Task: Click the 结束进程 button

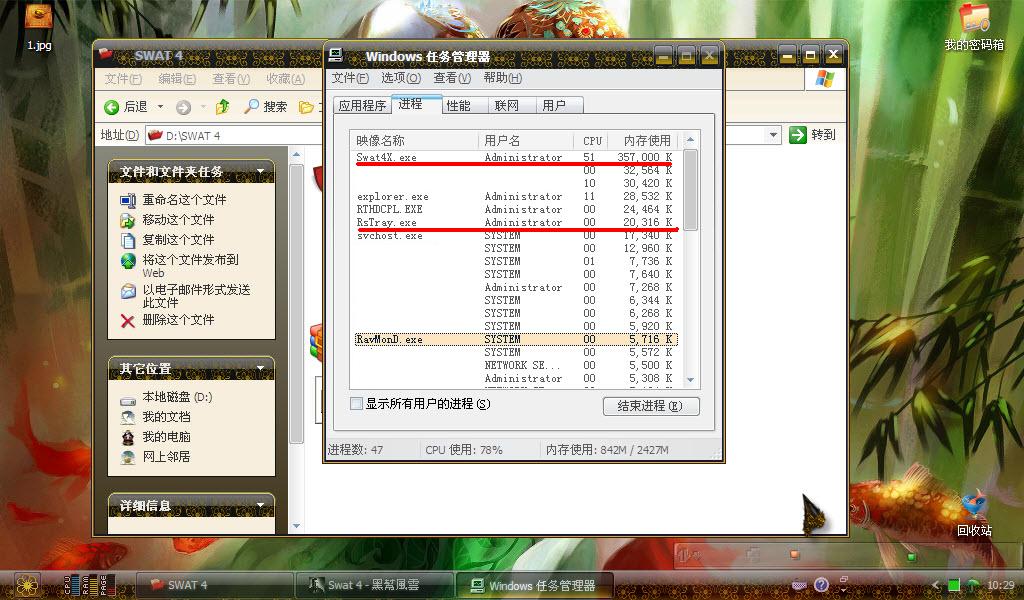Action: pos(650,406)
